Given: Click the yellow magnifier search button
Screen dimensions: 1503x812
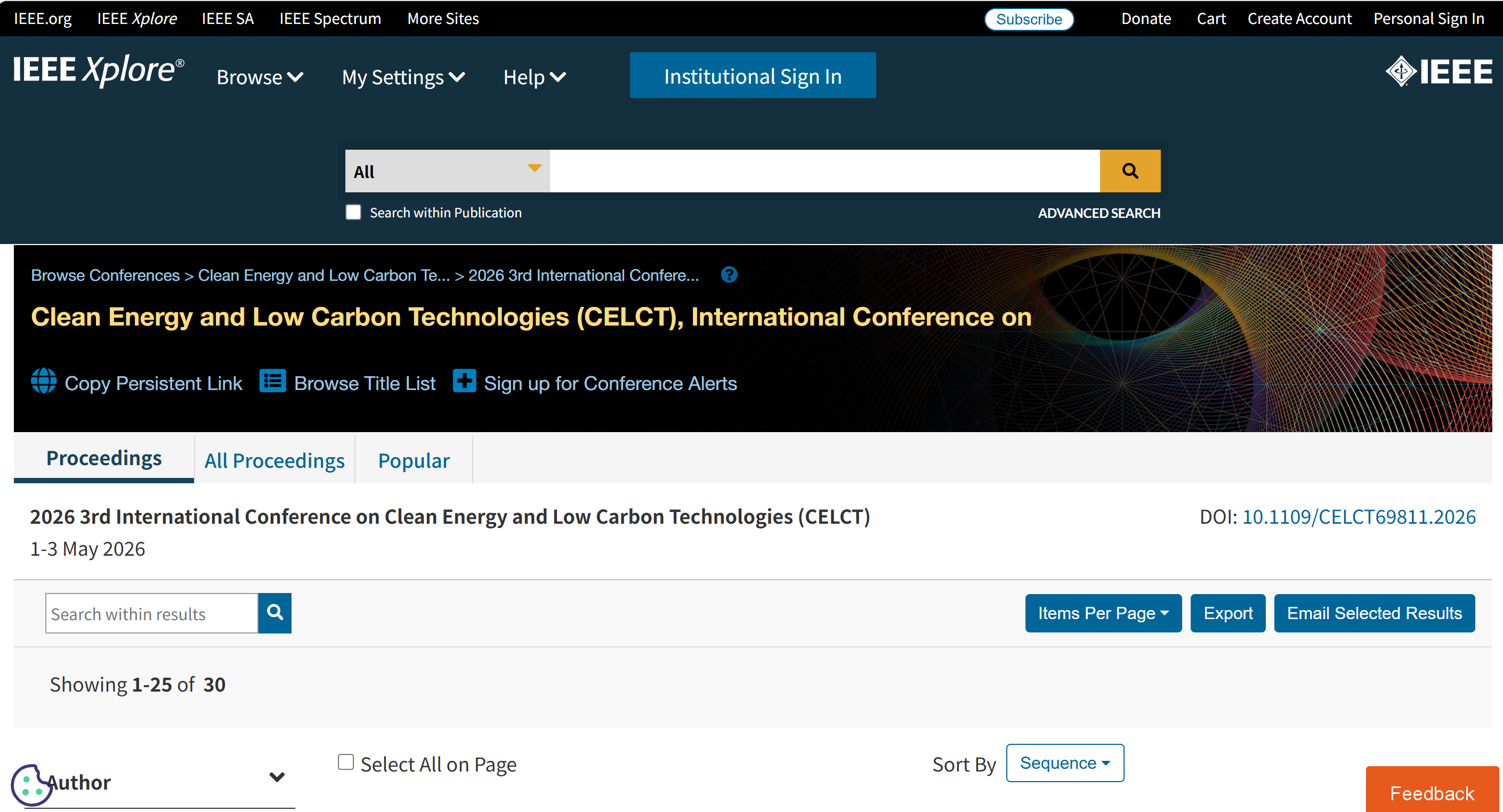Looking at the screenshot, I should pos(1129,171).
